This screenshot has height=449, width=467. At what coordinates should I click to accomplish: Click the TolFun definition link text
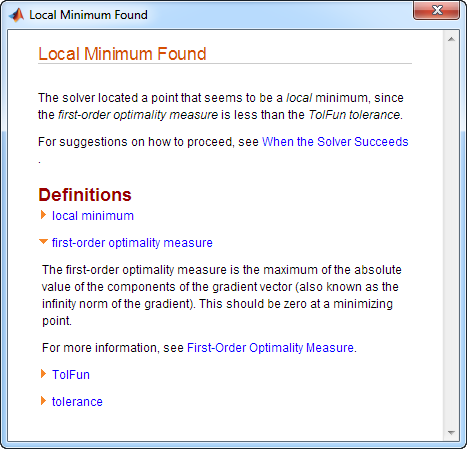71,375
